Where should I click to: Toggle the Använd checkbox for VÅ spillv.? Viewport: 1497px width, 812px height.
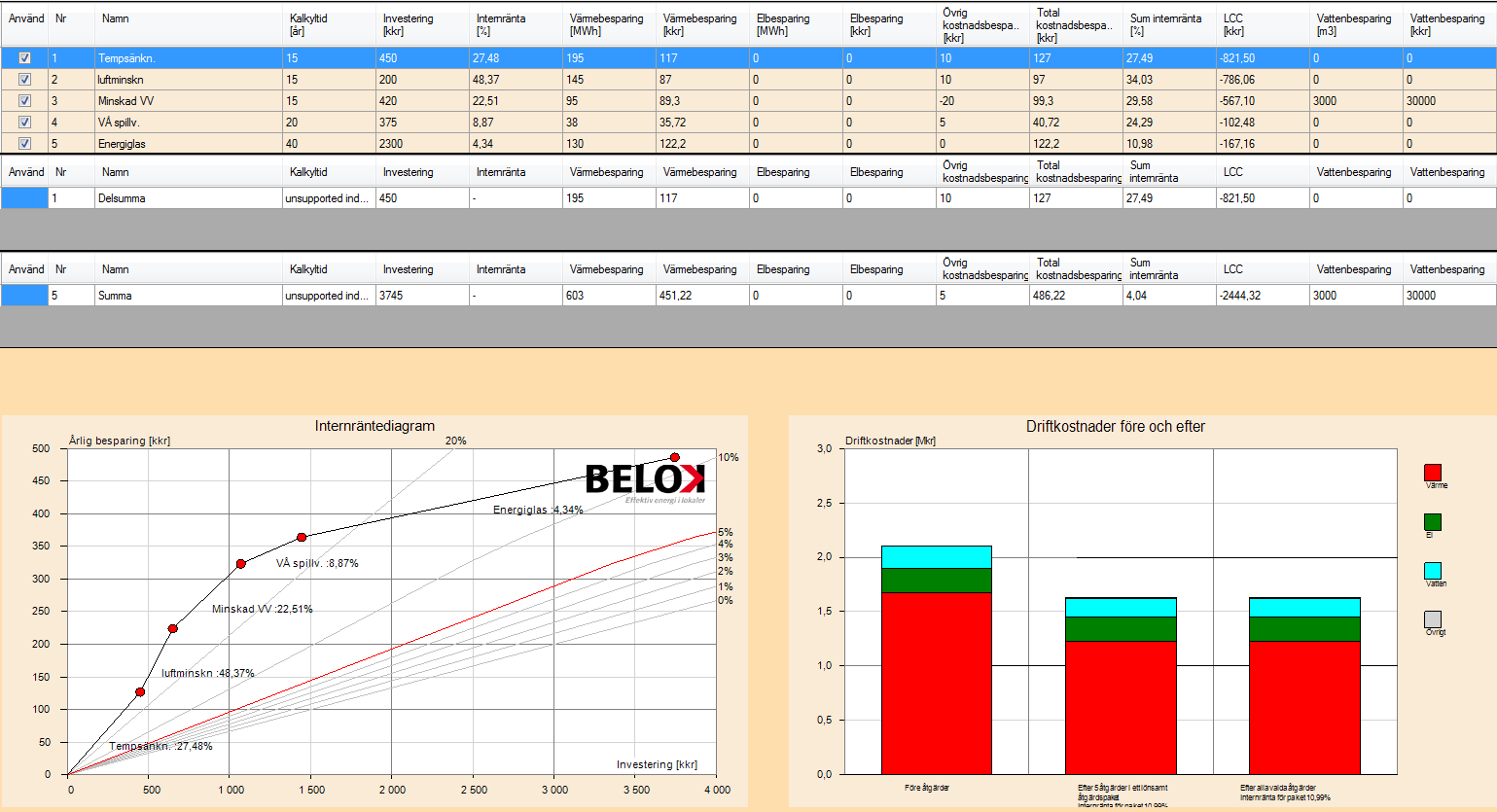[x=24, y=123]
